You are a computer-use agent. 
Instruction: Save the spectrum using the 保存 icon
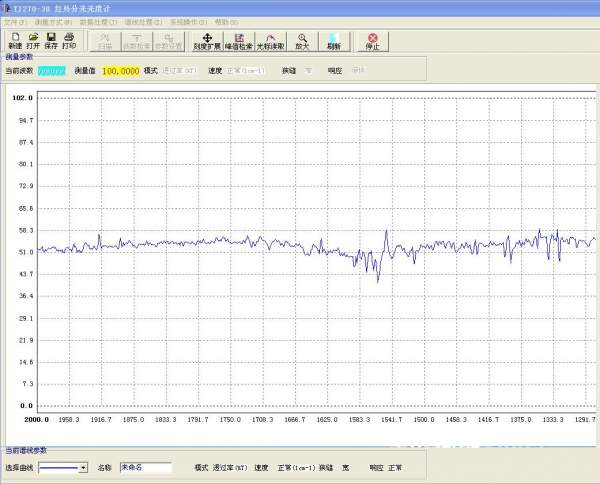51,41
